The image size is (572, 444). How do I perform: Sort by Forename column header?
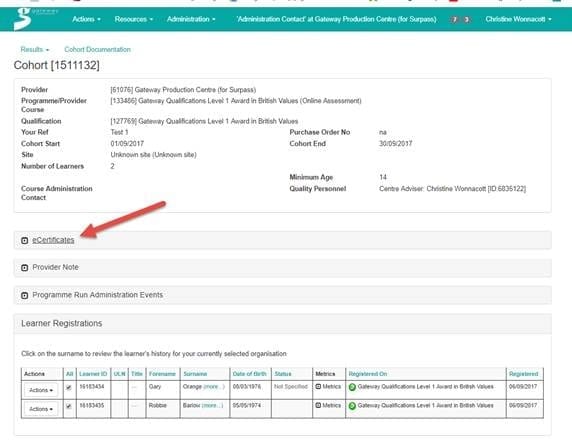click(x=162, y=374)
